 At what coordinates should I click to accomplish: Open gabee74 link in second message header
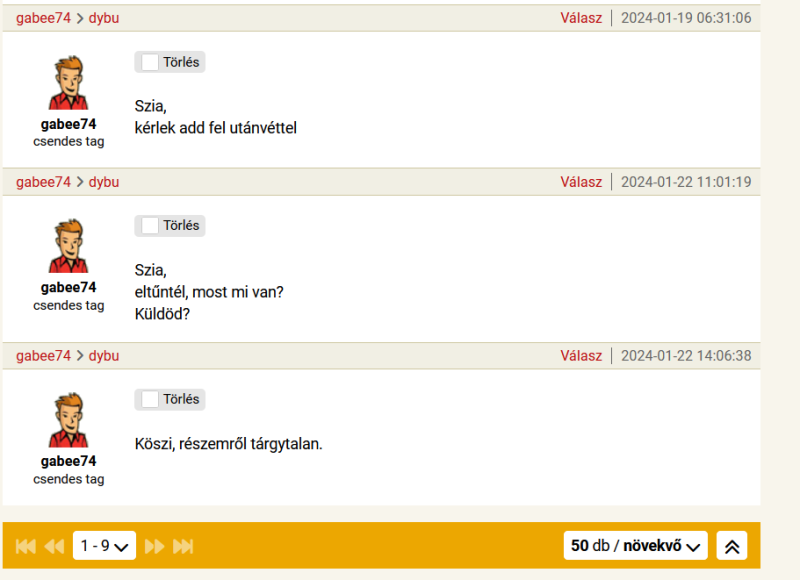coord(43,182)
